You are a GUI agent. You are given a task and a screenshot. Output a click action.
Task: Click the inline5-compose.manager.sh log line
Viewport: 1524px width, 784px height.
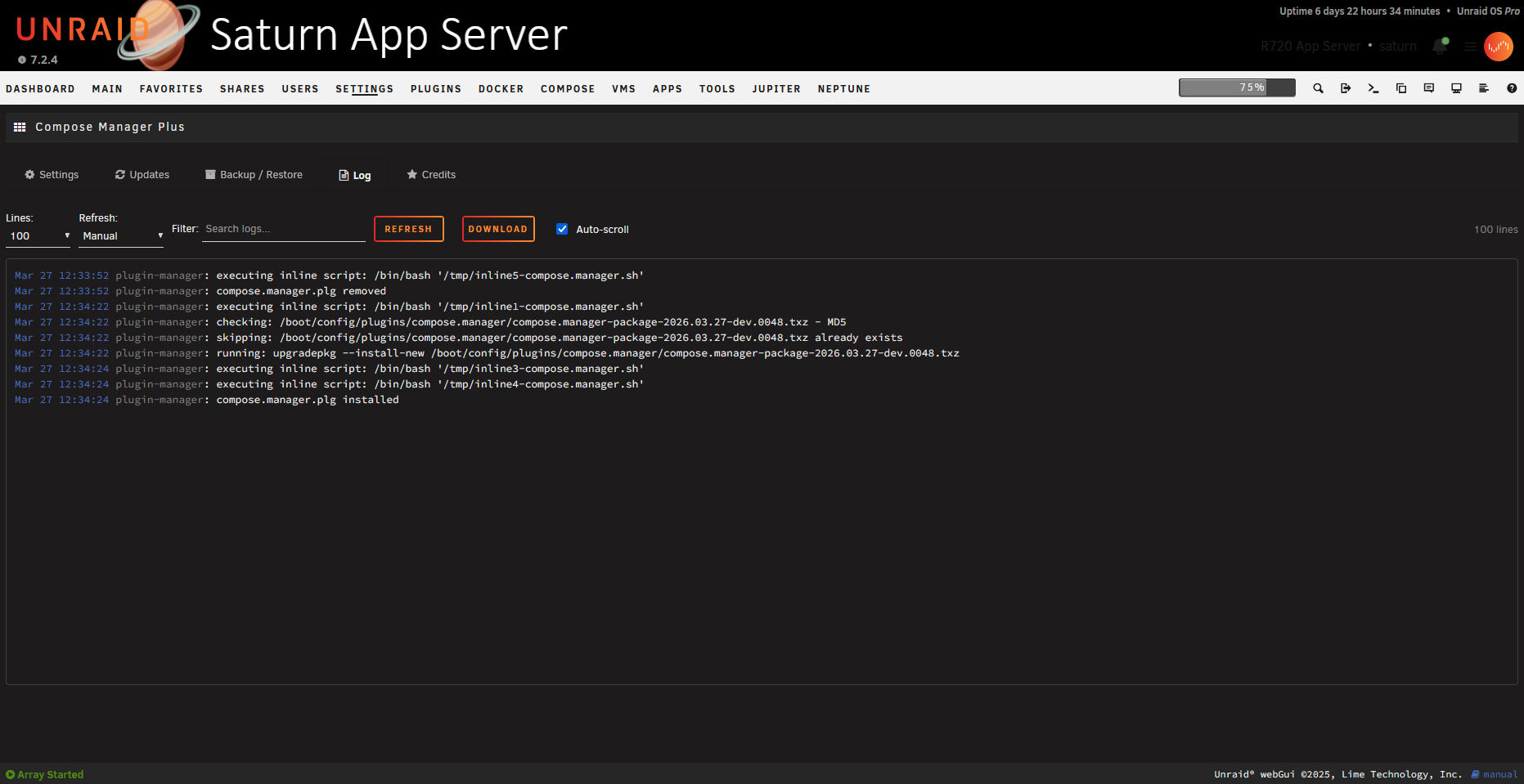[x=329, y=276]
